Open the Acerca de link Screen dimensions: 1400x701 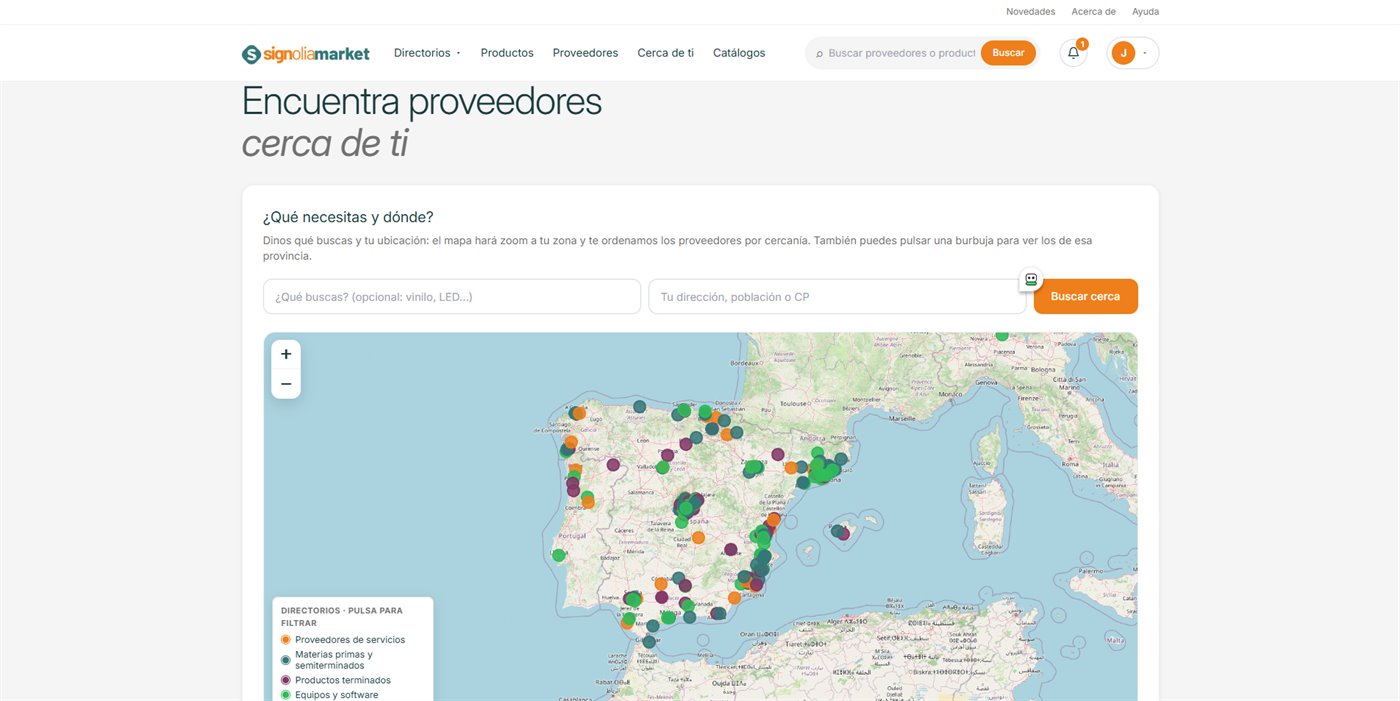coord(1093,12)
